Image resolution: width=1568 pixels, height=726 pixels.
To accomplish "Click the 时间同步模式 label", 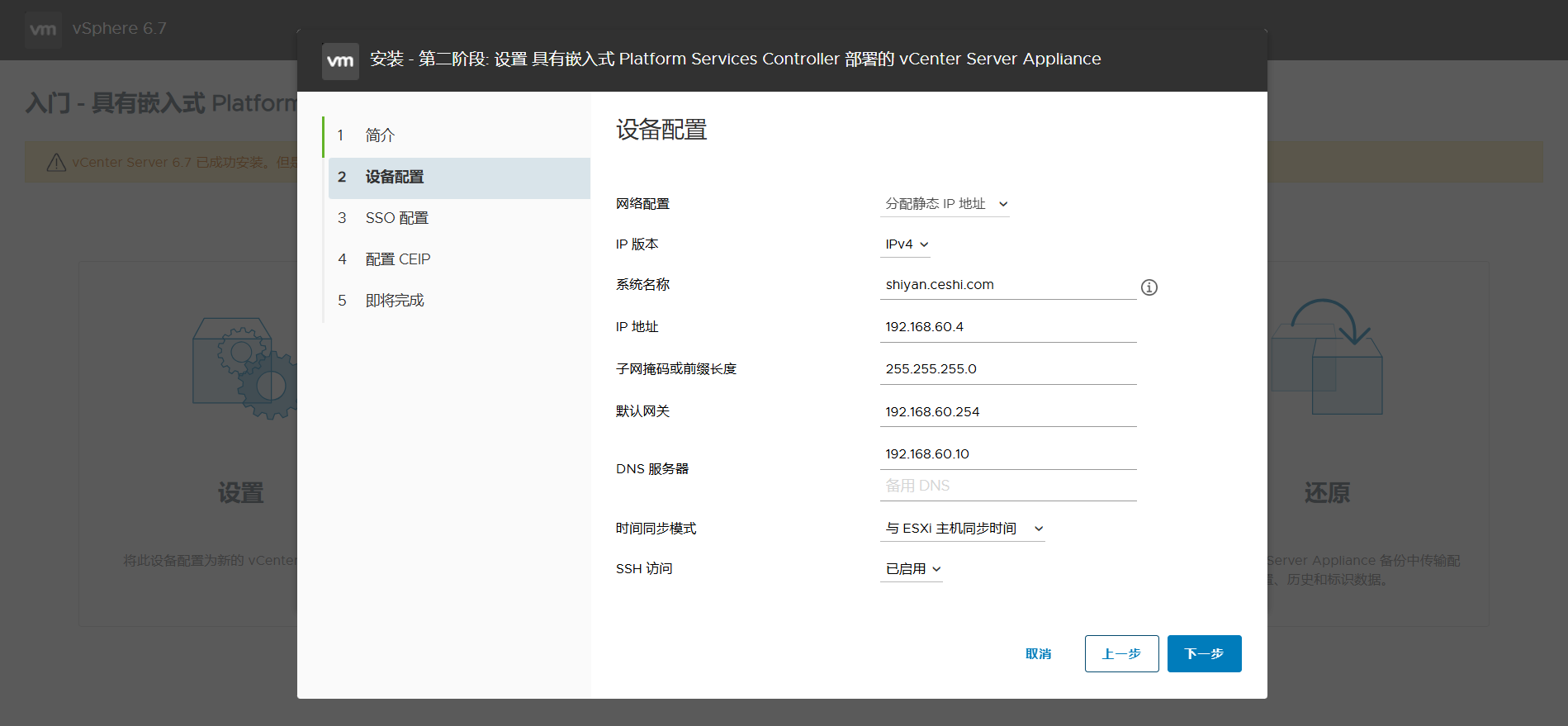I will [656, 529].
